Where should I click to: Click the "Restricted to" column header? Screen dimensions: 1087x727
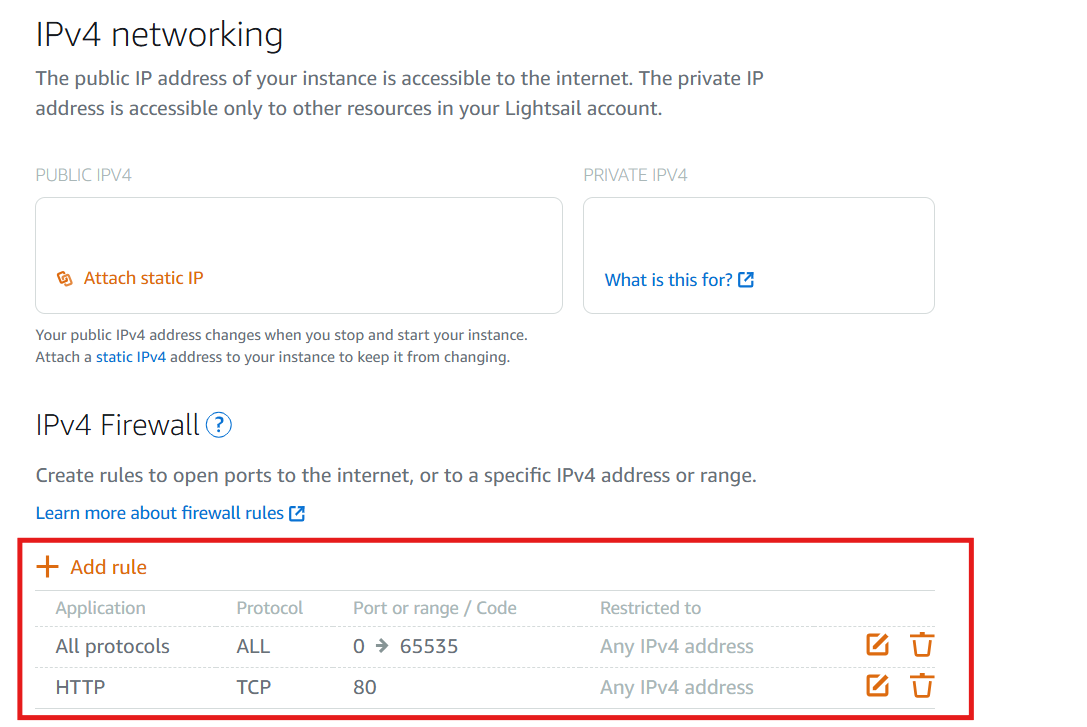pyautogui.click(x=650, y=608)
